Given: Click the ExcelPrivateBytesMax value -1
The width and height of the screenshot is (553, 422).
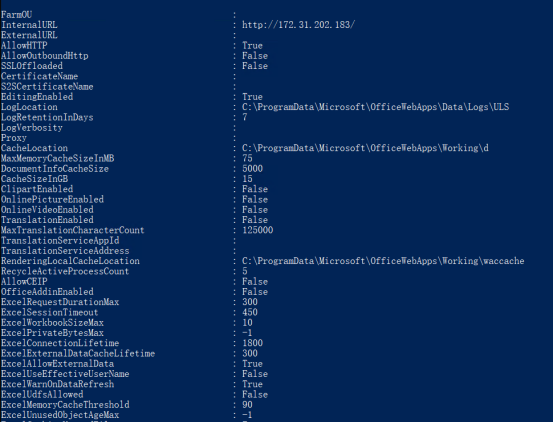Looking at the screenshot, I should click(x=247, y=333).
